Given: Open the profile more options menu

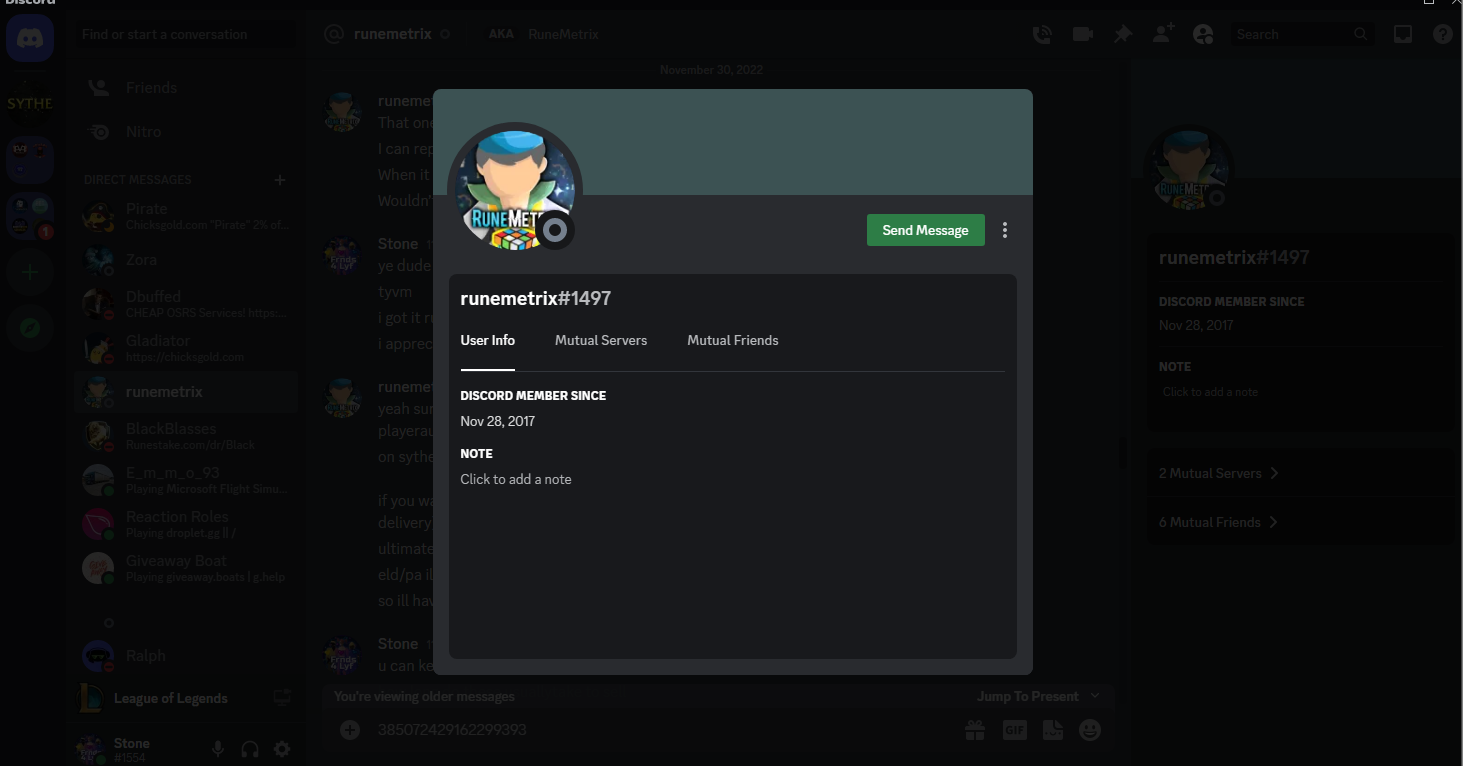Looking at the screenshot, I should (1005, 230).
